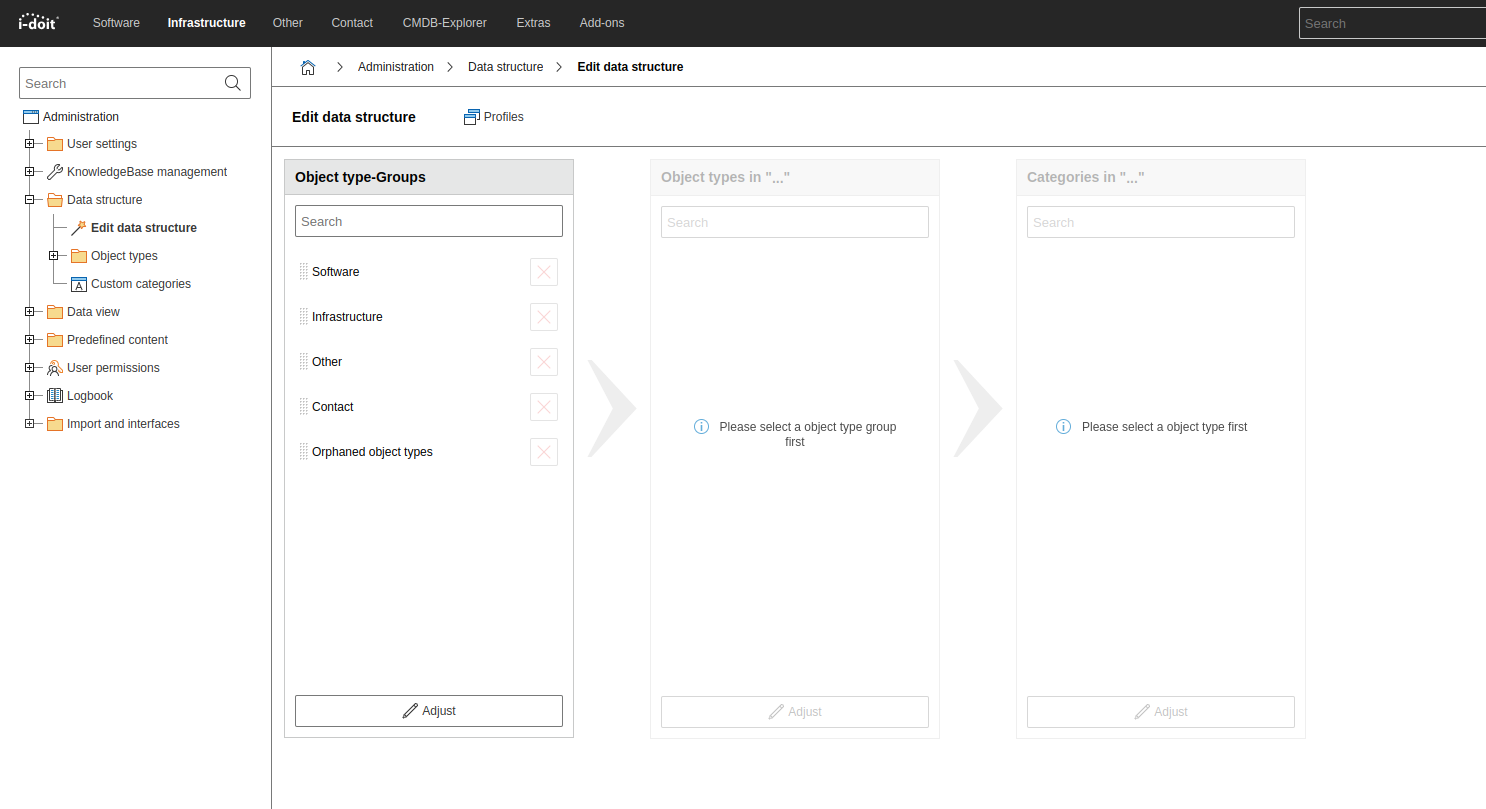Grab the drag handle for Software group
1486x809 pixels.
tap(304, 272)
